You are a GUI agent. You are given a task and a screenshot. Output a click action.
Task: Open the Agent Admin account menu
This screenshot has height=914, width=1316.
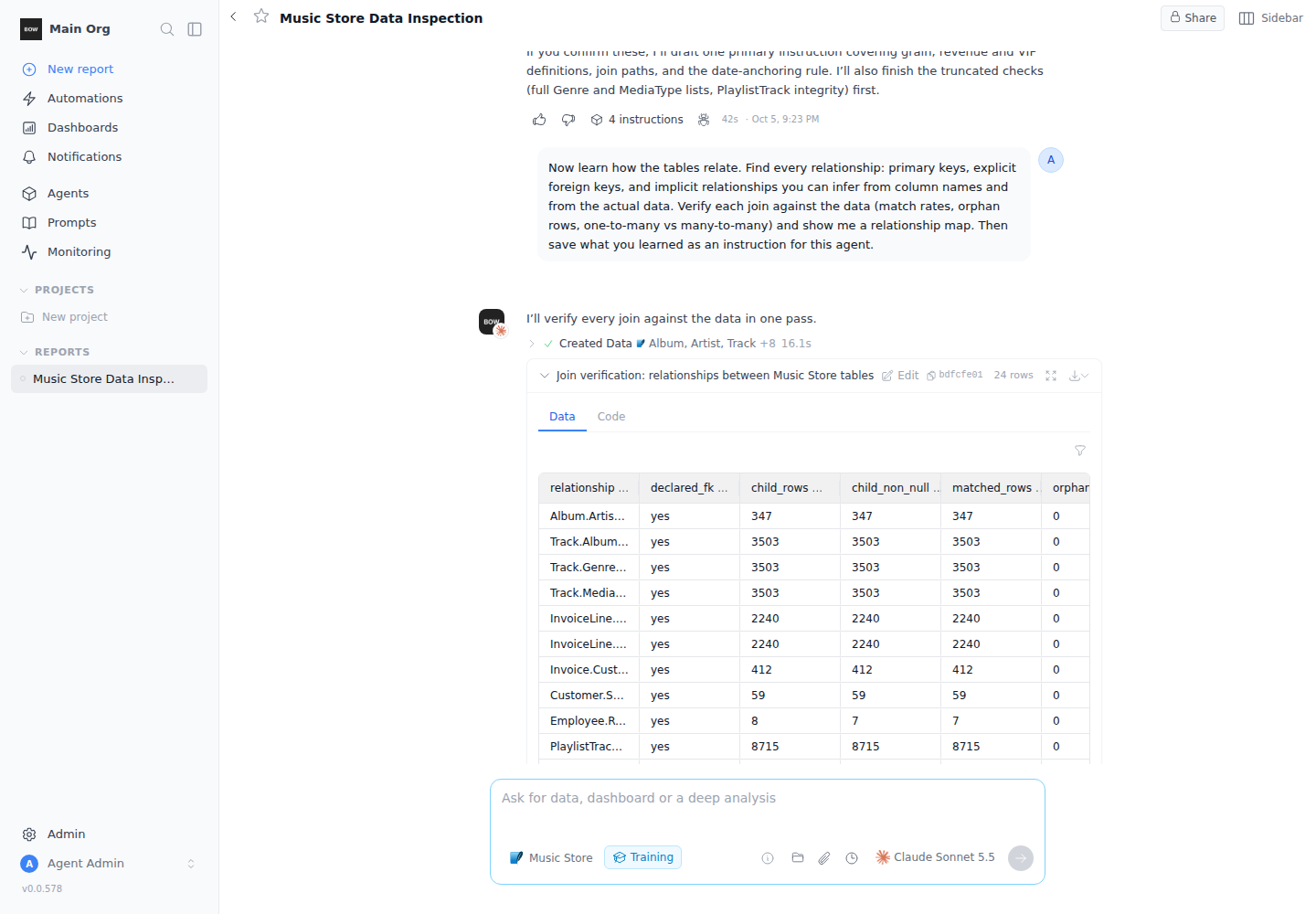point(109,864)
